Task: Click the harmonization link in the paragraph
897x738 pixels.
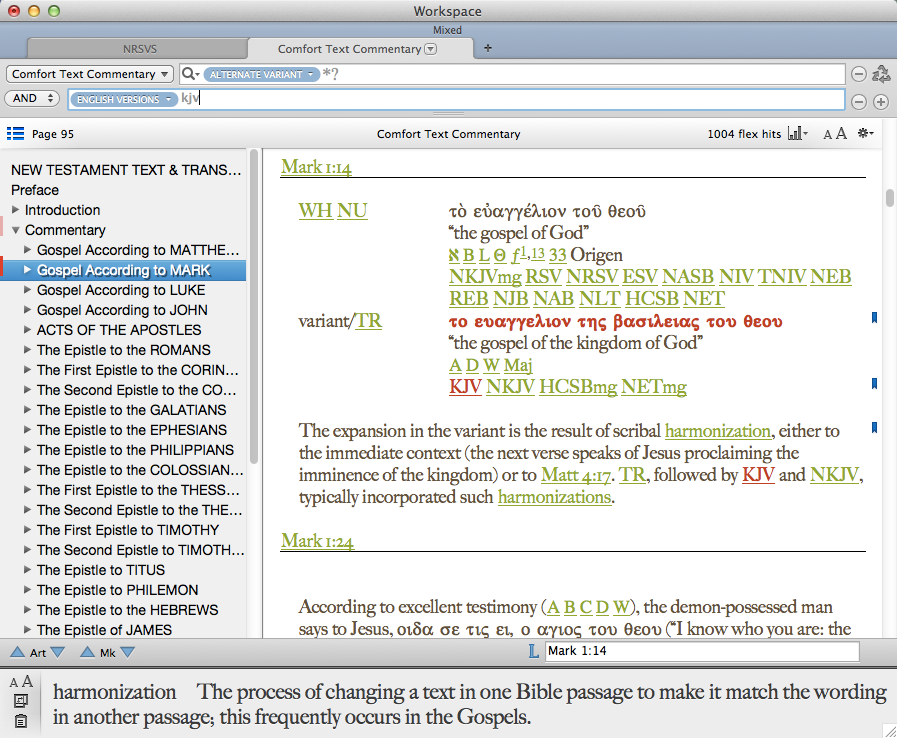Action: click(x=718, y=431)
